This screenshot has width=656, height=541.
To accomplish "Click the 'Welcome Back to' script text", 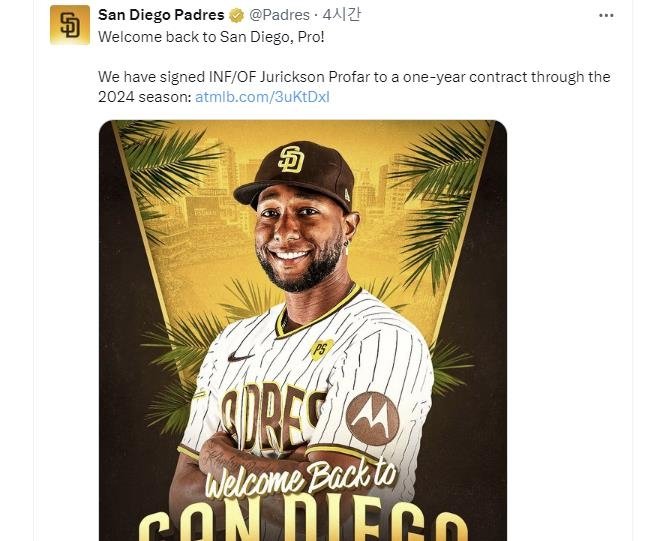I will (300, 480).
